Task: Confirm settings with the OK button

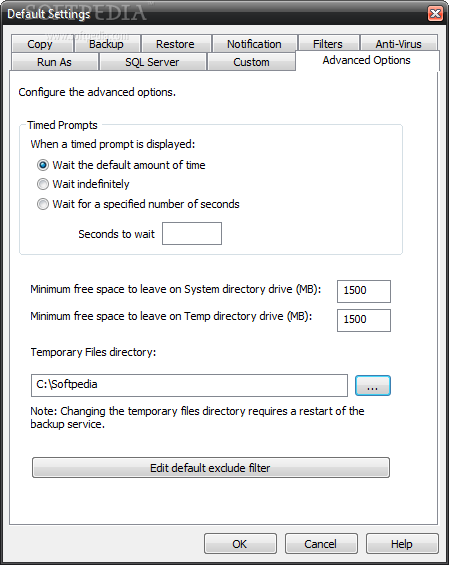Action: (240, 543)
